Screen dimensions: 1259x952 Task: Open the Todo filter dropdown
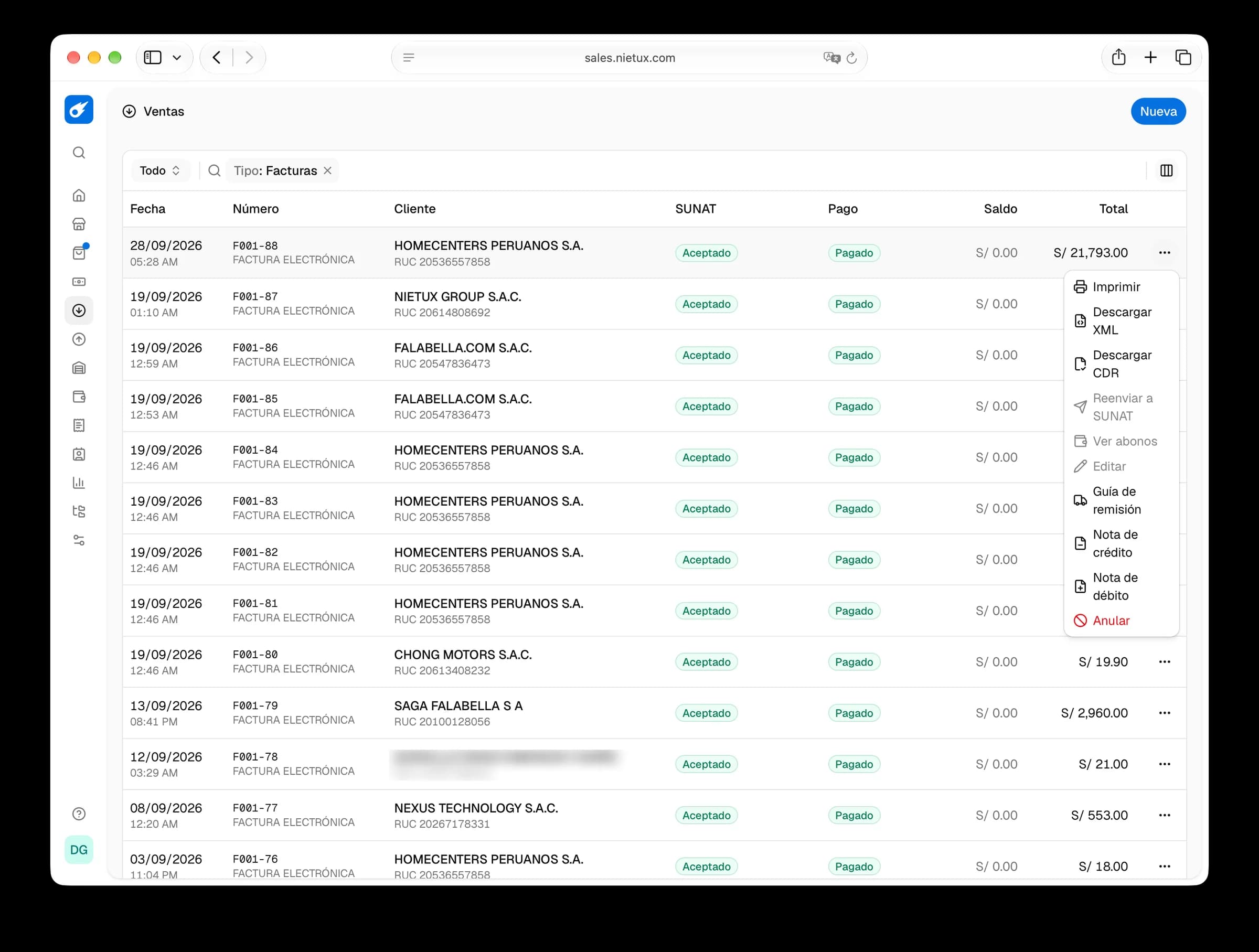160,170
